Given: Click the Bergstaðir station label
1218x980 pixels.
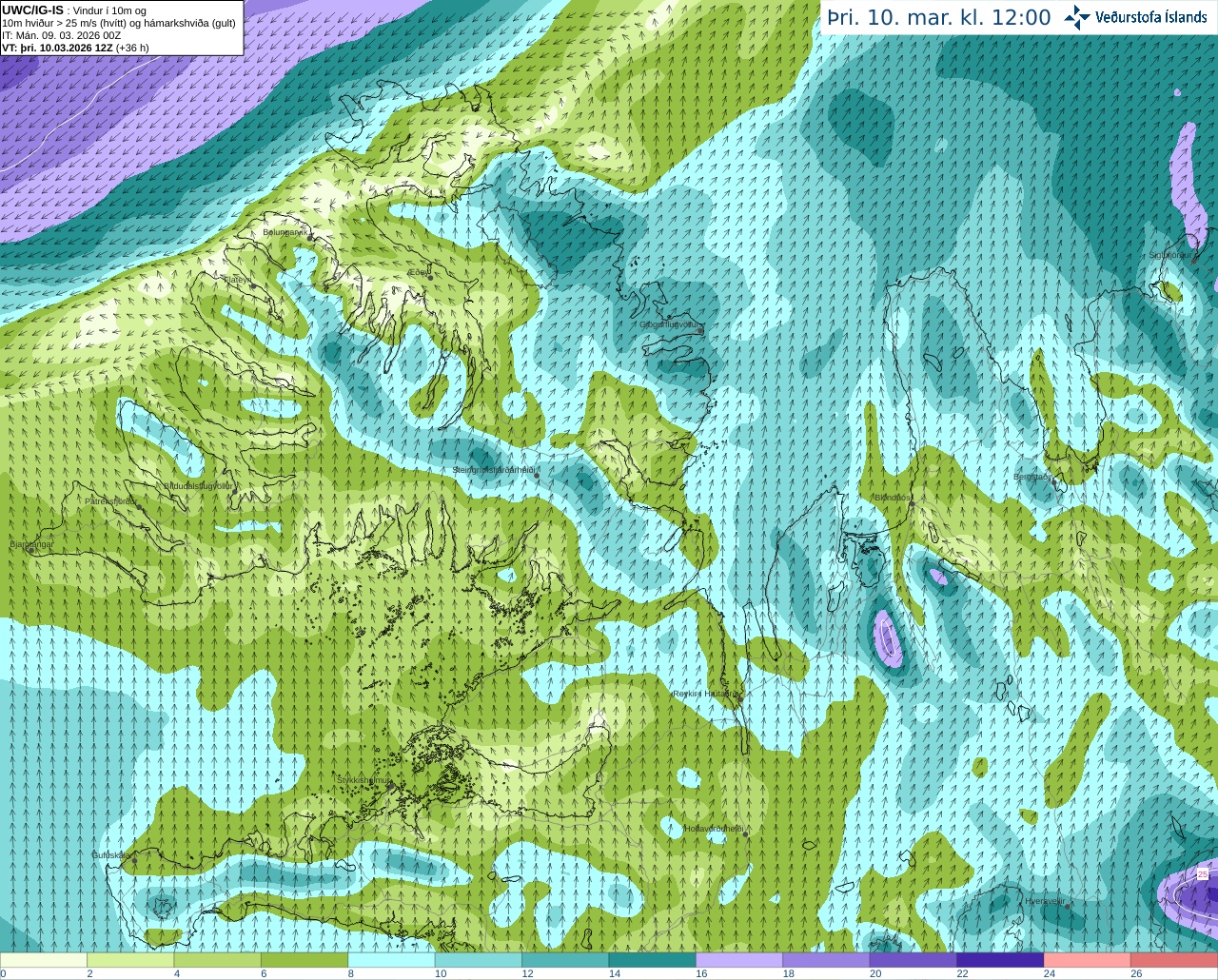Looking at the screenshot, I should 1031,478.
